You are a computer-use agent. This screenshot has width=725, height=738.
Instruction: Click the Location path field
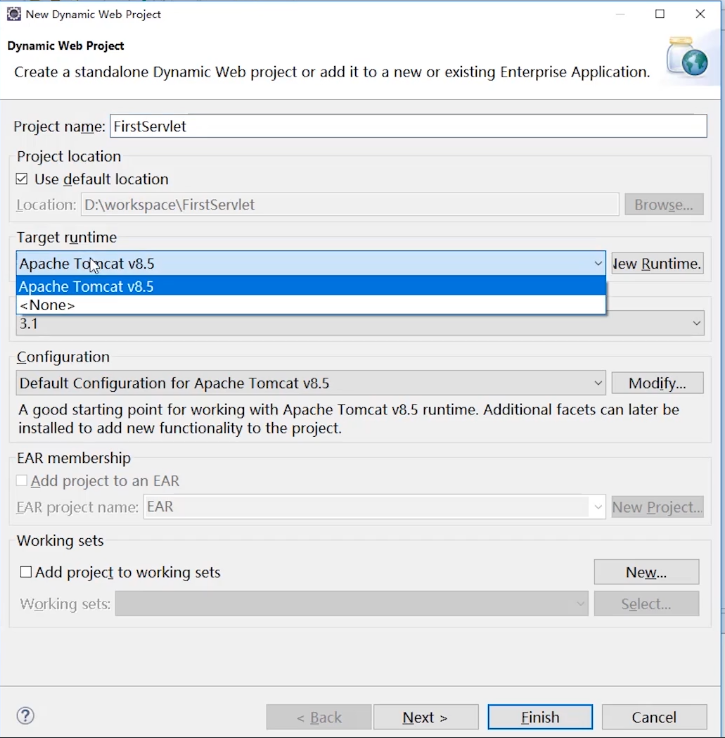[x=350, y=204]
